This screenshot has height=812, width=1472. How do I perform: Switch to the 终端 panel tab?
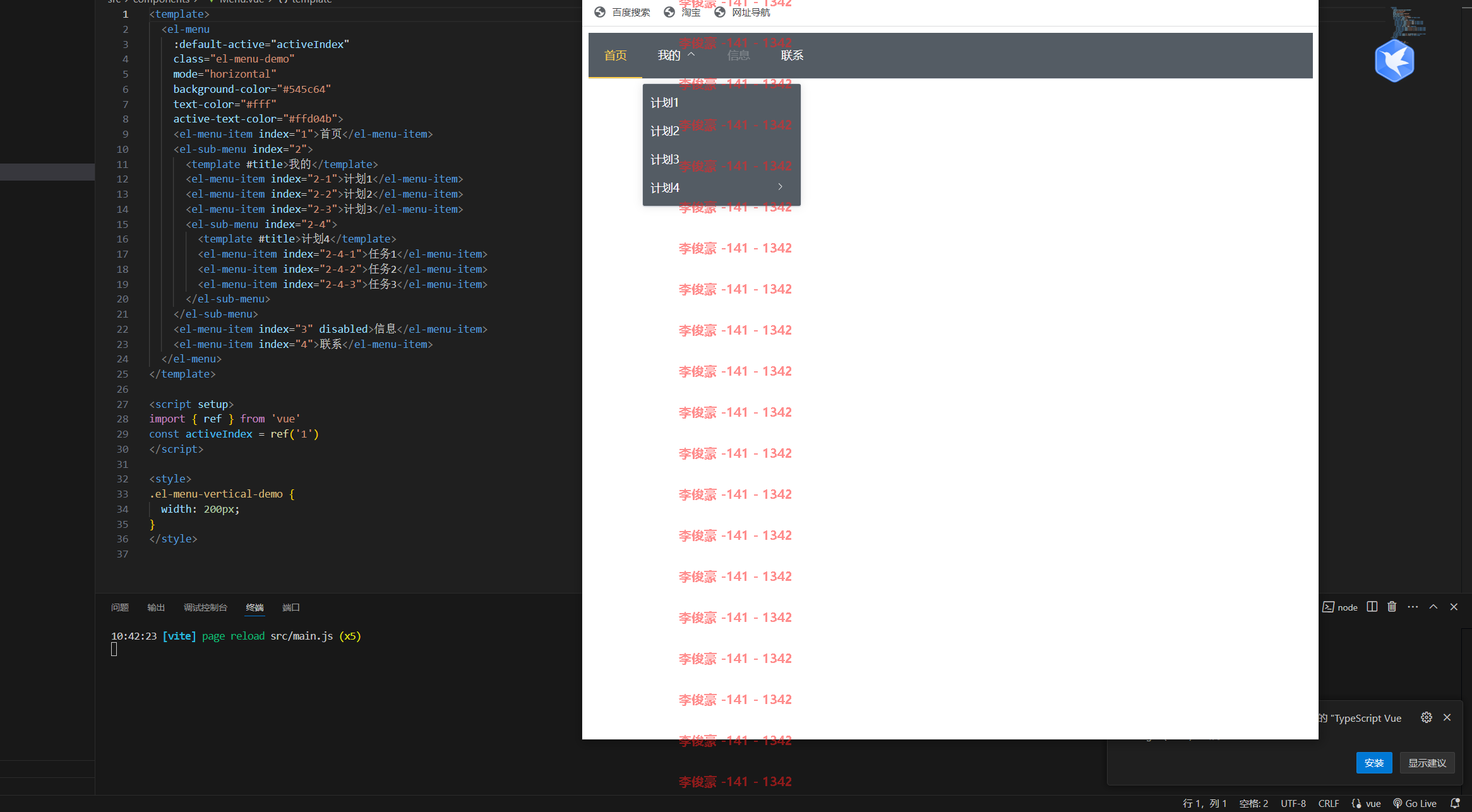point(254,607)
